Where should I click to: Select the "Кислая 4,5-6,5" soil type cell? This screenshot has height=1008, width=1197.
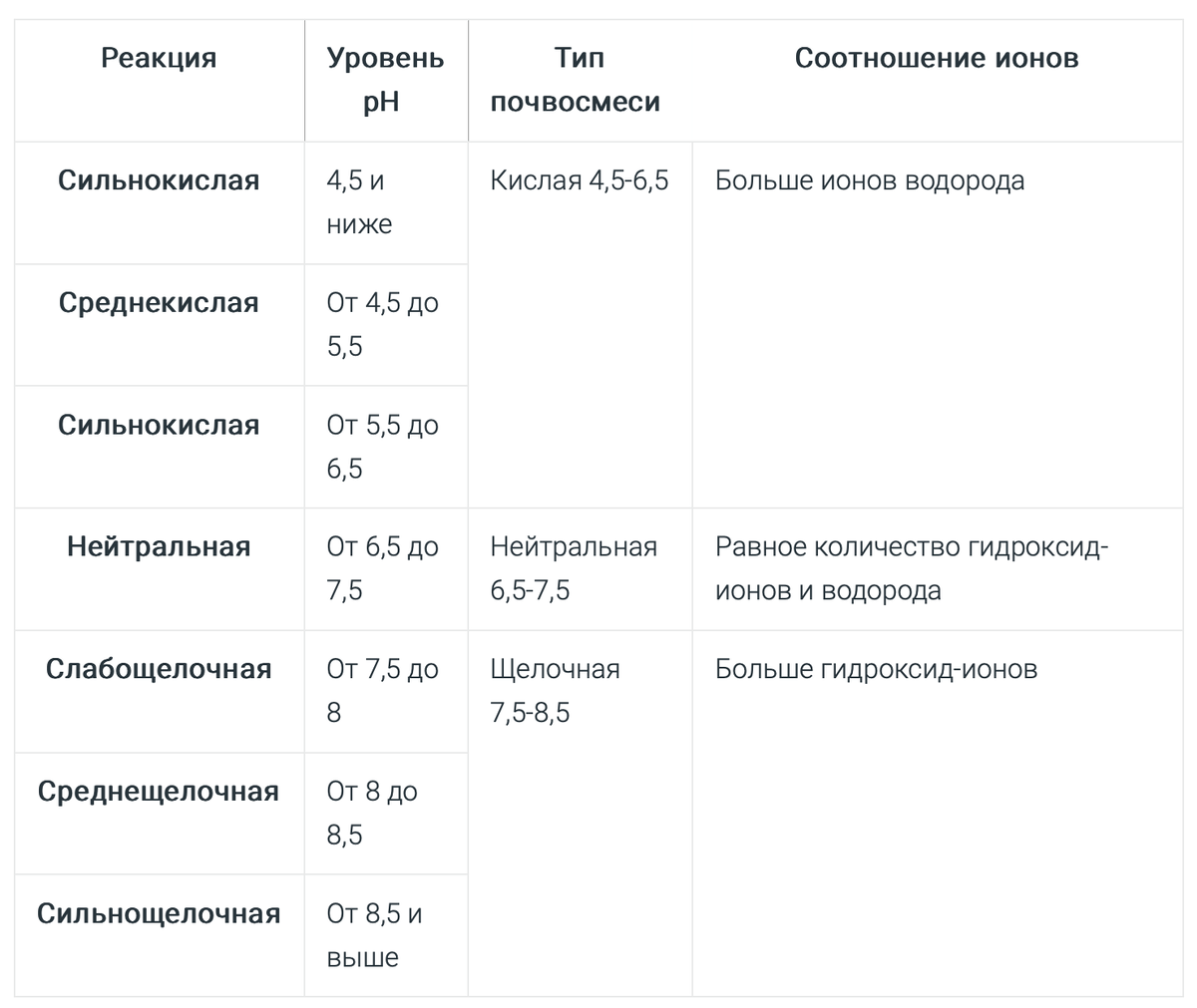pyautogui.click(x=580, y=181)
